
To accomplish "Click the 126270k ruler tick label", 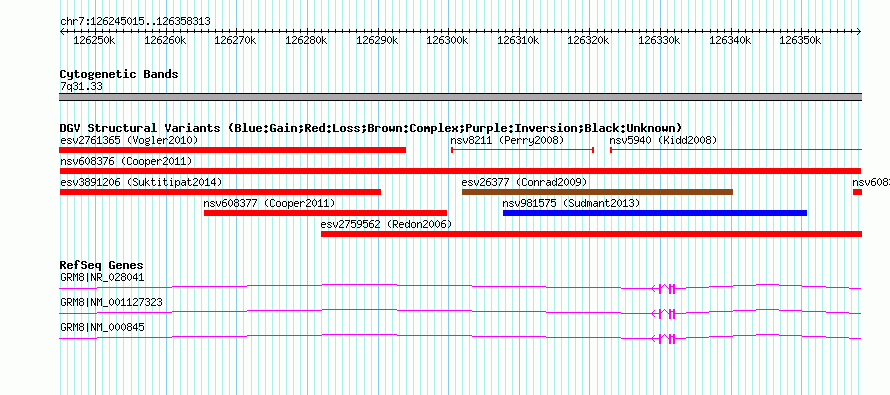I will pyautogui.click(x=236, y=41).
